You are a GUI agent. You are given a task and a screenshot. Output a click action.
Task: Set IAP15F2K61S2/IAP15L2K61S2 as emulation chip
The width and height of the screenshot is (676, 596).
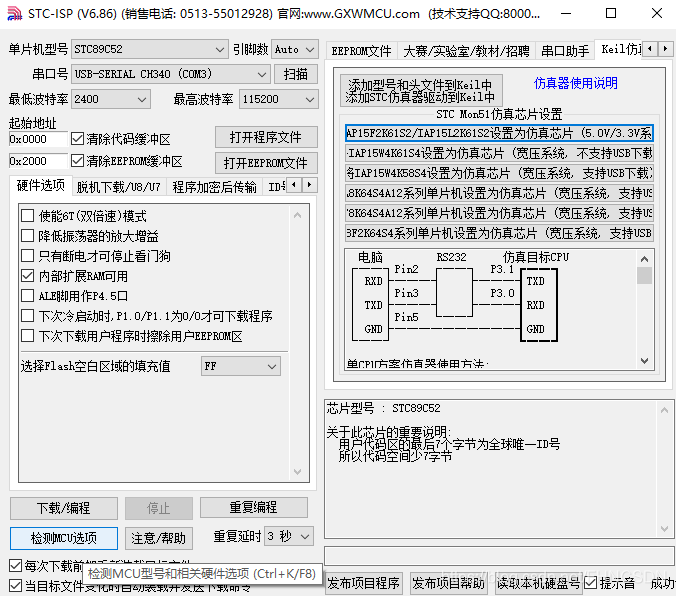(x=499, y=133)
